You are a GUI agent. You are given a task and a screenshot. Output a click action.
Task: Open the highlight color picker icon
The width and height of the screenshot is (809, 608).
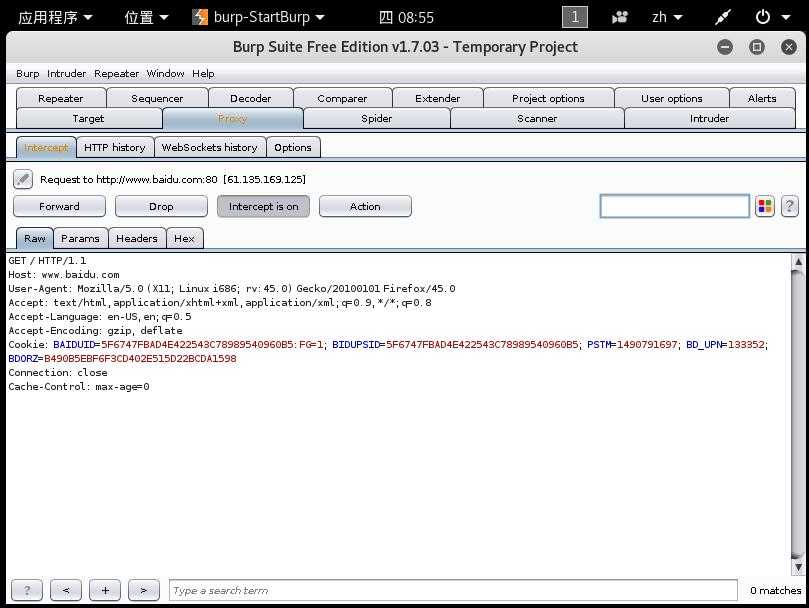tap(765, 206)
